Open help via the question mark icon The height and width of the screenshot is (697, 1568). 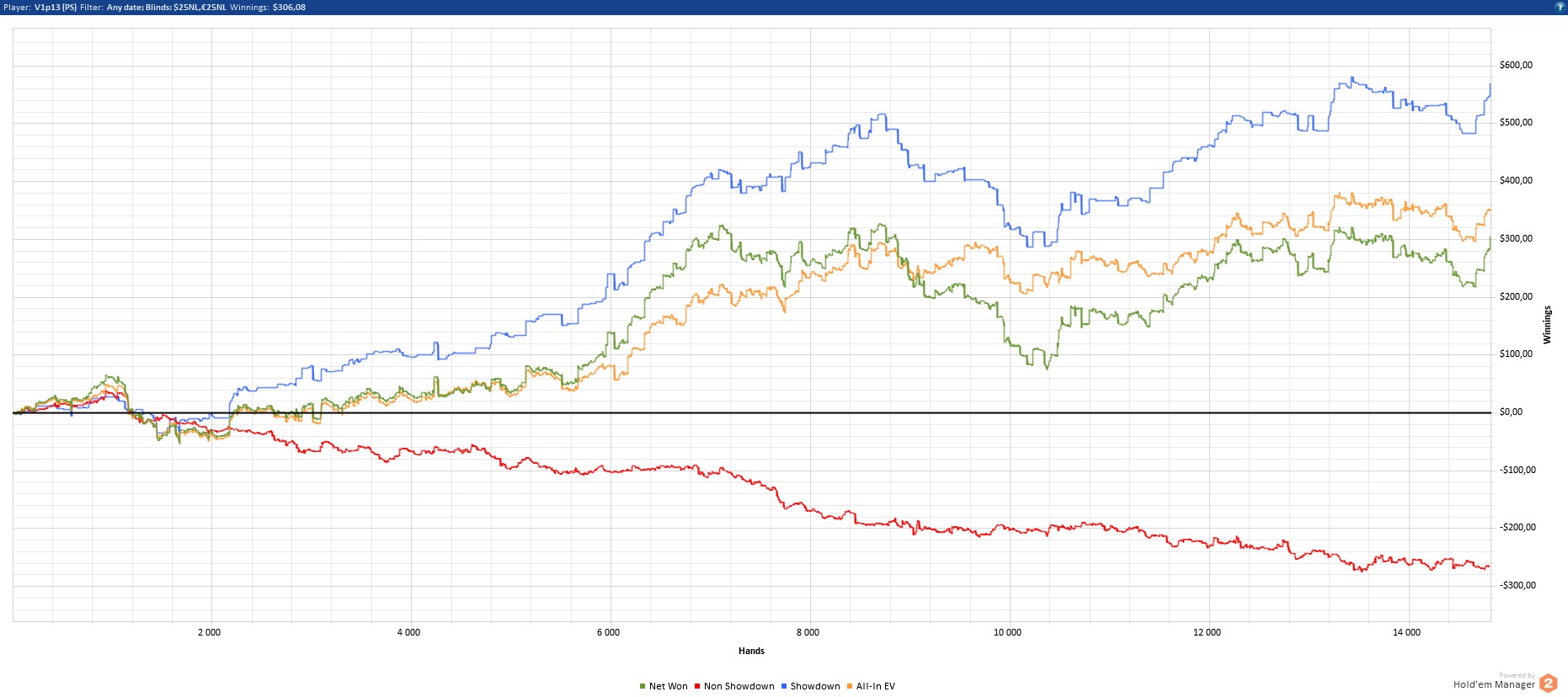[1560, 7]
